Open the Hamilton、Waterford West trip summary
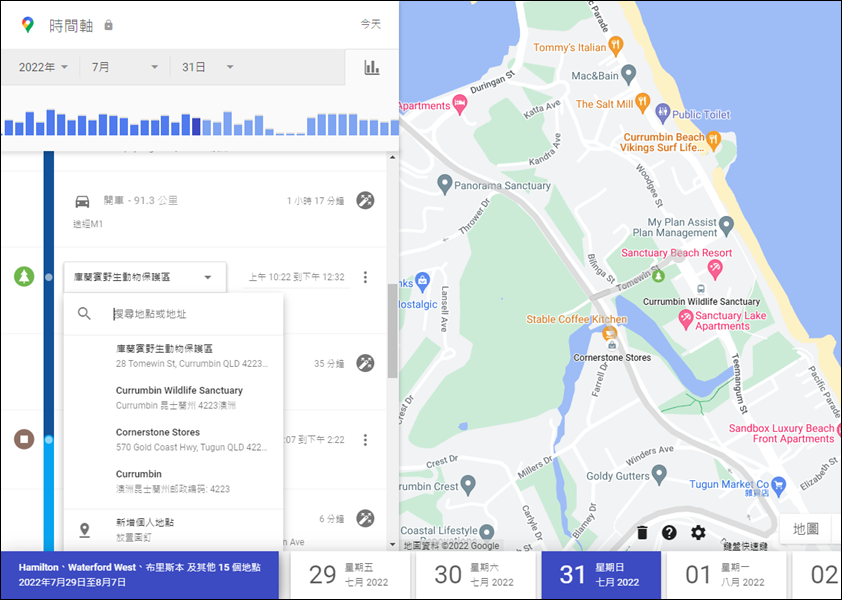842x600 pixels. [140, 575]
